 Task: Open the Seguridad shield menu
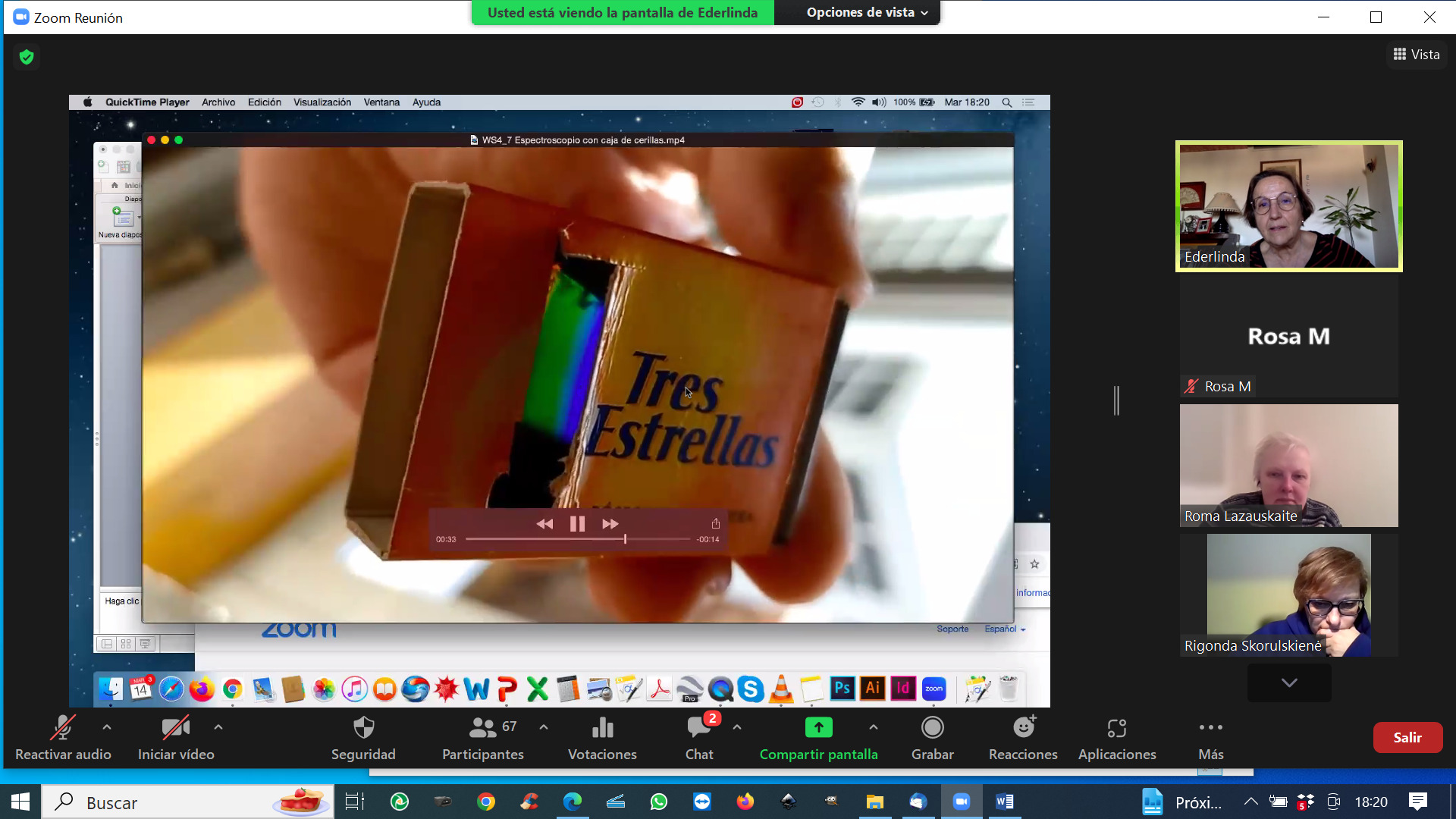point(363,737)
